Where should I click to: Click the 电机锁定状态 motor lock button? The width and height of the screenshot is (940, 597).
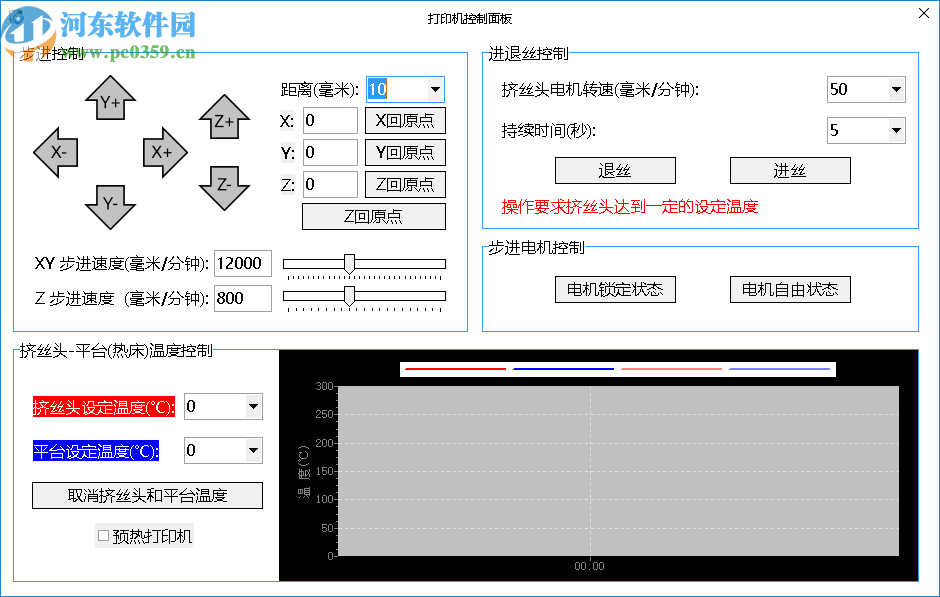pos(615,289)
